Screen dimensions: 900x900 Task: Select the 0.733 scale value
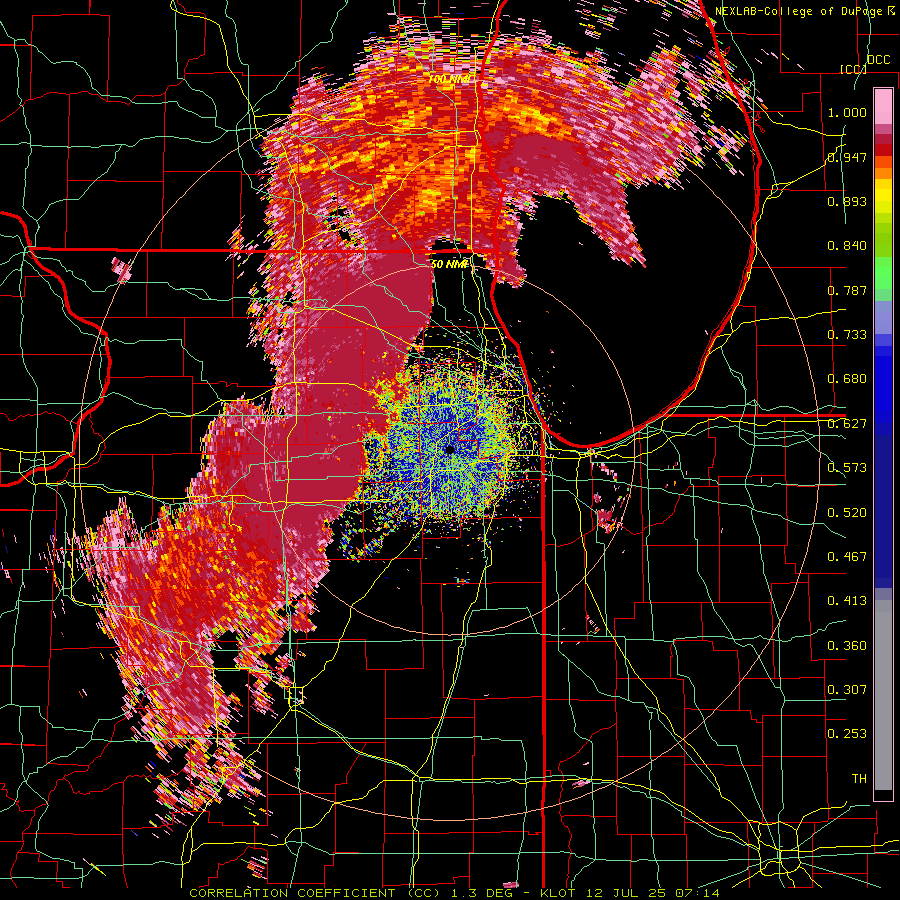click(x=847, y=335)
